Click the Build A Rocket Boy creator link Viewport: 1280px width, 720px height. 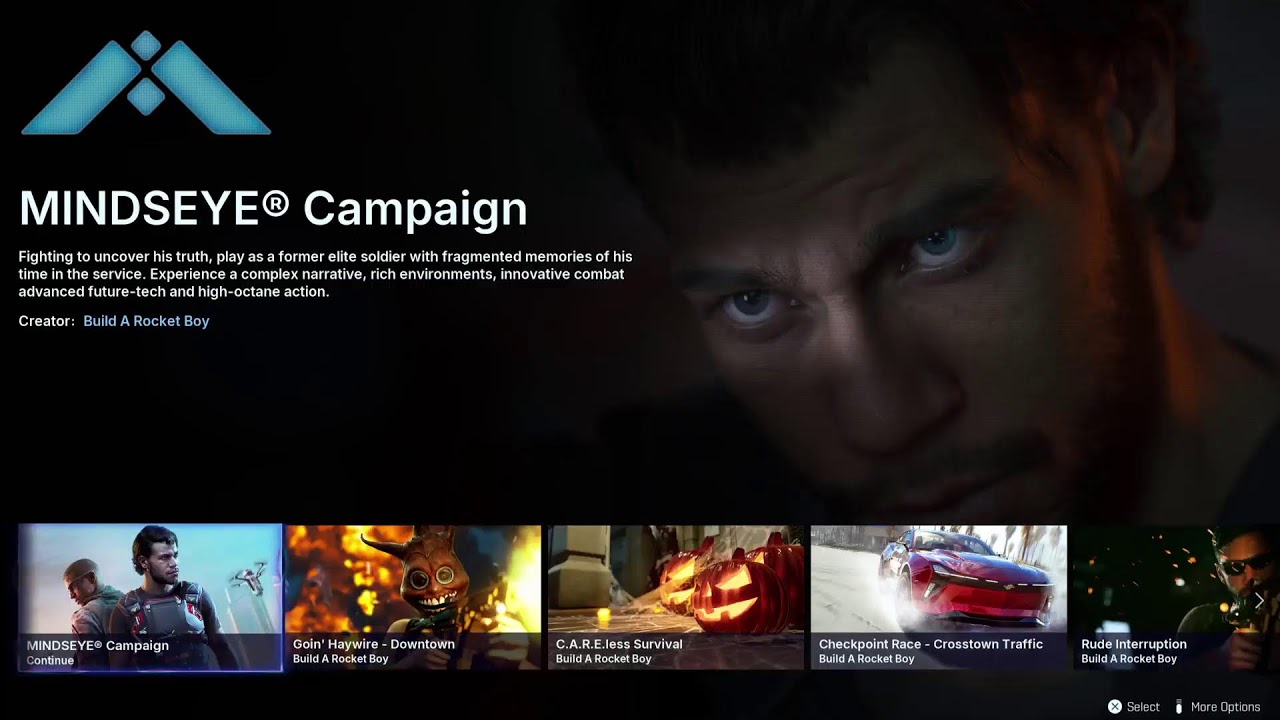point(146,321)
